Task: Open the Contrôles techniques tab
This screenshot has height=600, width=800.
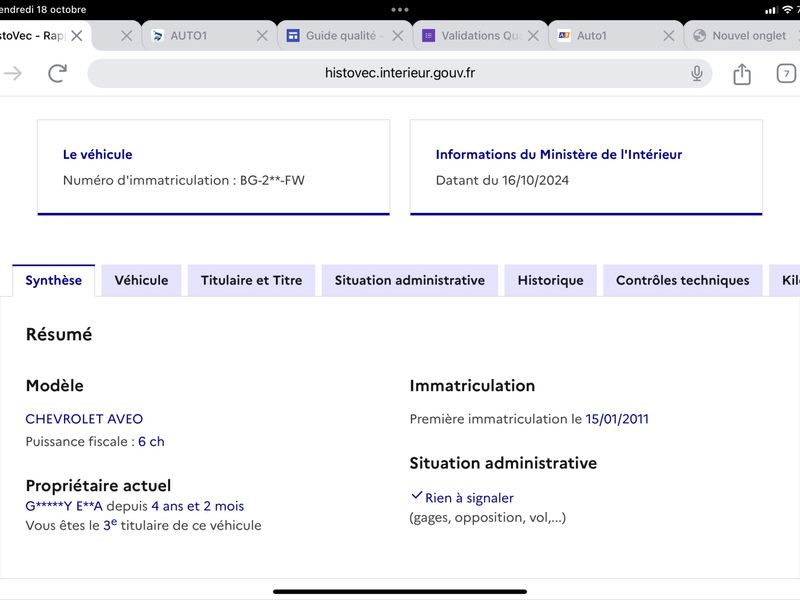Action: point(683,280)
